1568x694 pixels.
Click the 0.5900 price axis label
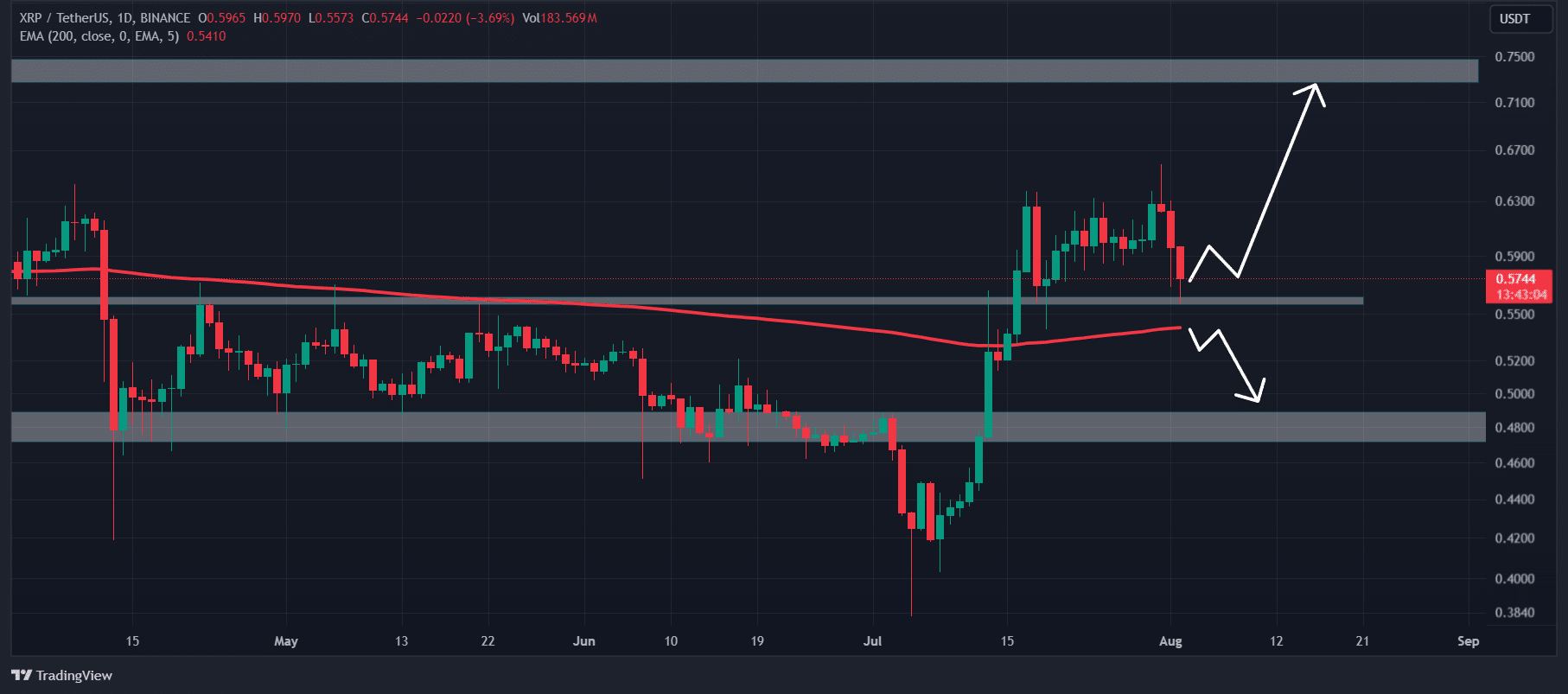pos(1514,257)
